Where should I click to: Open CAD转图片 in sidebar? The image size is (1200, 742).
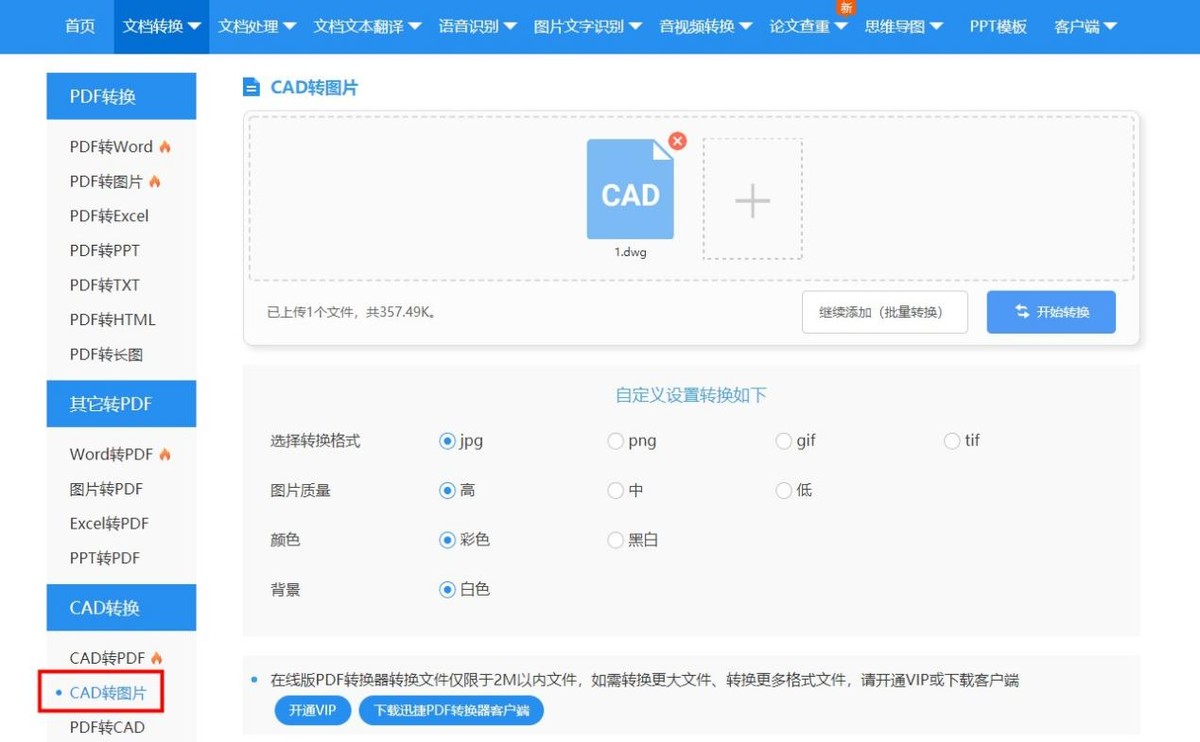[108, 693]
